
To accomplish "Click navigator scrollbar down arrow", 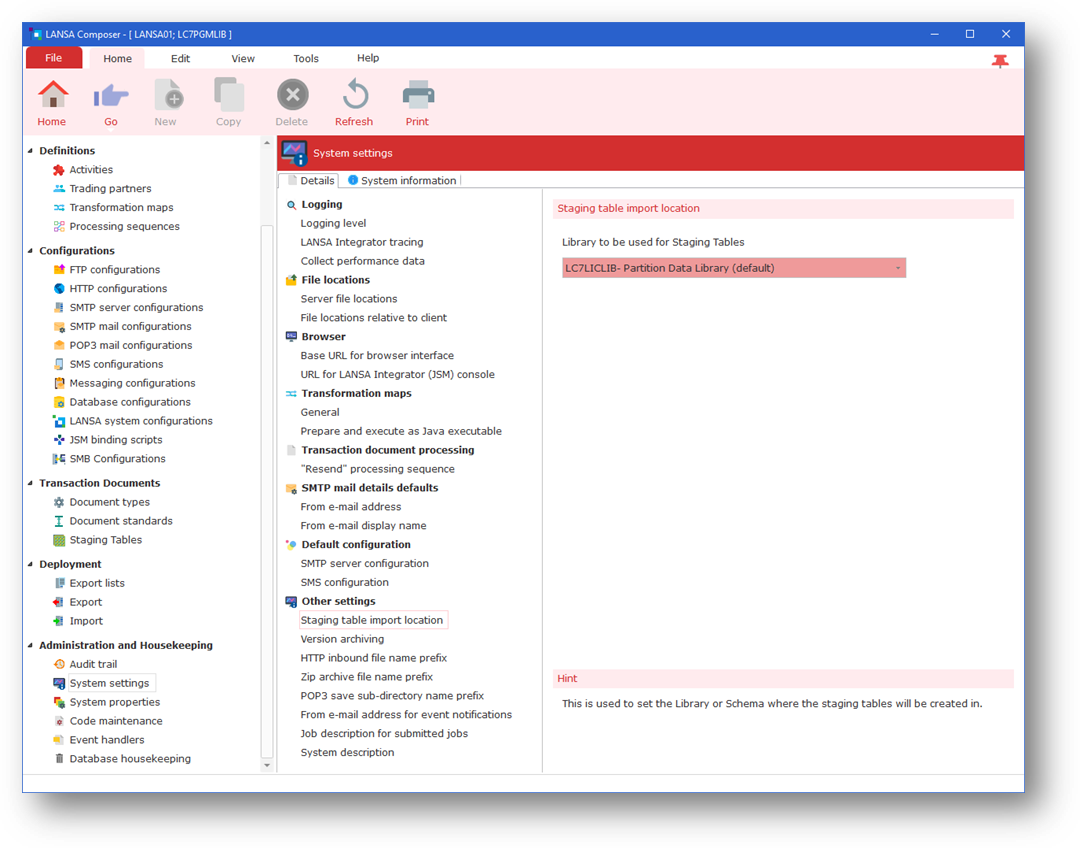I will pos(267,765).
